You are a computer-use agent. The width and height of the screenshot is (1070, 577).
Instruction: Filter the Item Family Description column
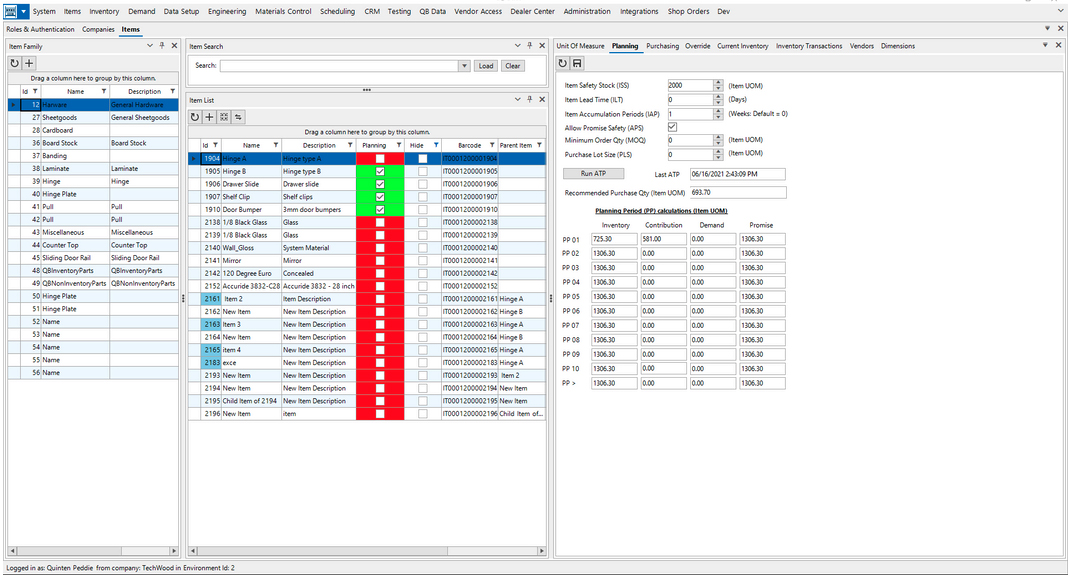[x=173, y=91]
